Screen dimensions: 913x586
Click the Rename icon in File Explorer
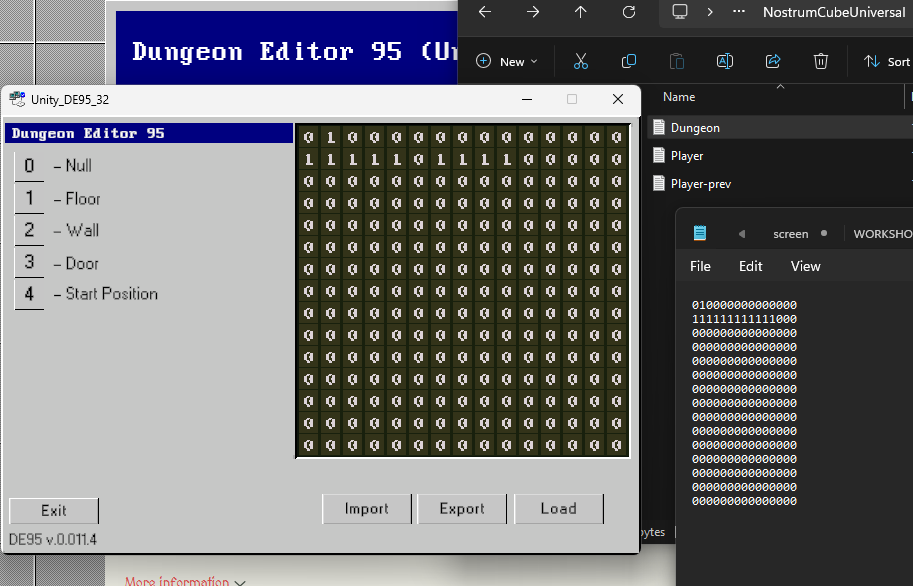(725, 61)
